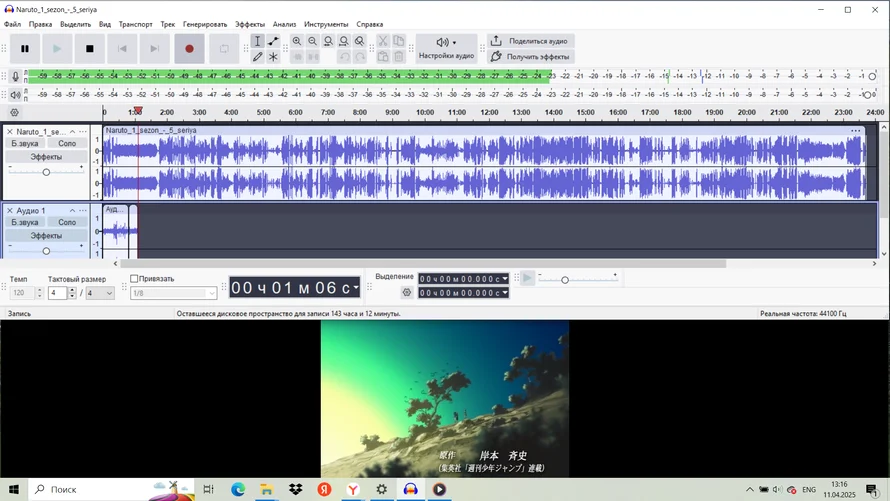Open the Эффекты menu
Viewport: 890px width, 501px height.
click(250, 24)
